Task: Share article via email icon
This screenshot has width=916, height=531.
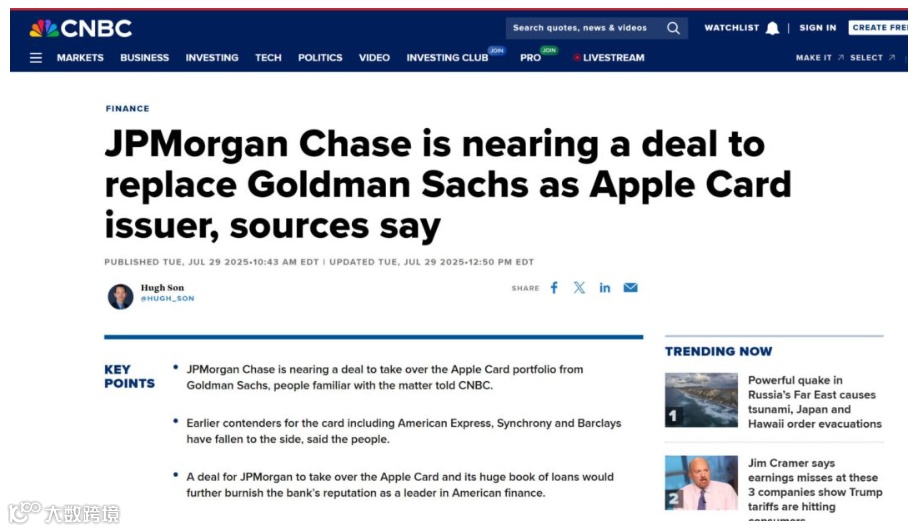Action: [x=630, y=288]
